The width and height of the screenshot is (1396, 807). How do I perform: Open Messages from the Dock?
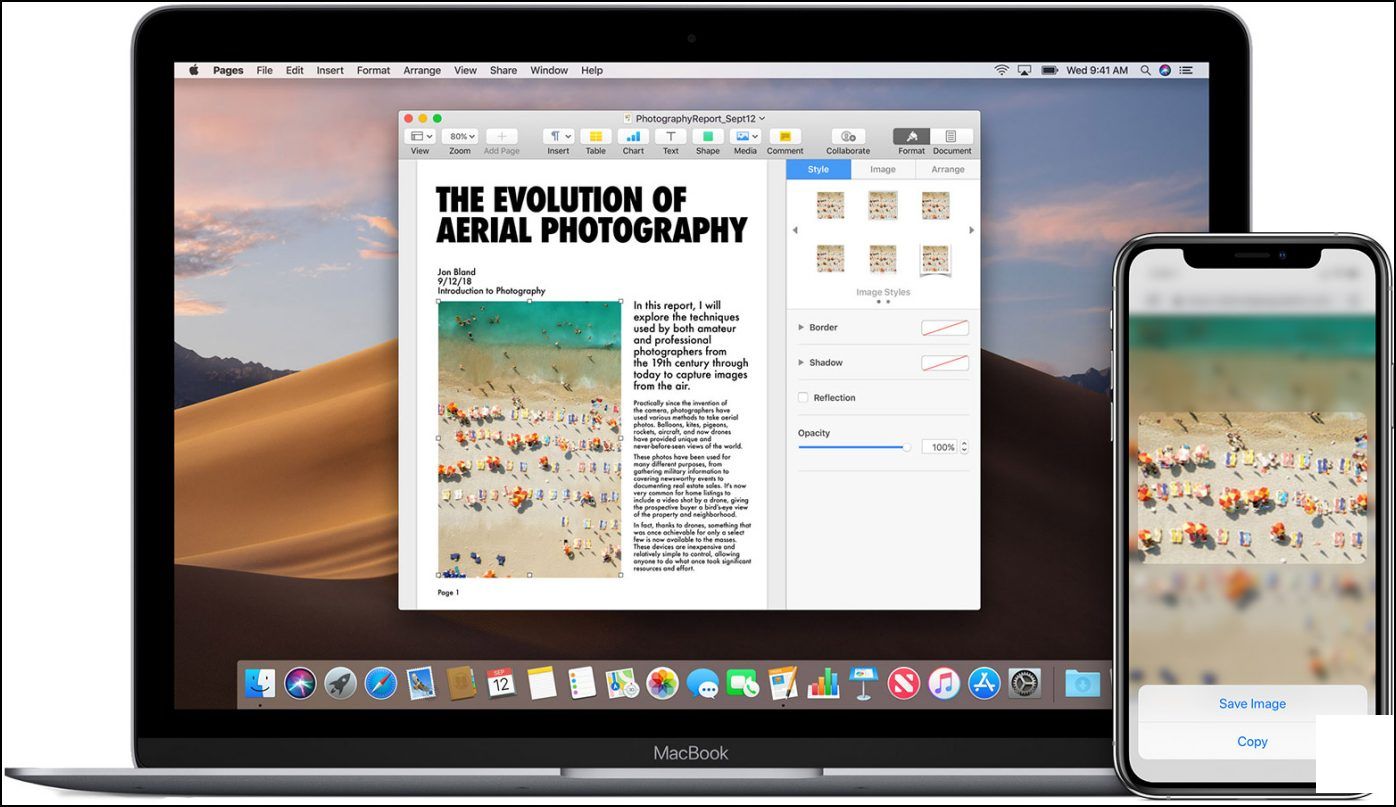point(702,685)
